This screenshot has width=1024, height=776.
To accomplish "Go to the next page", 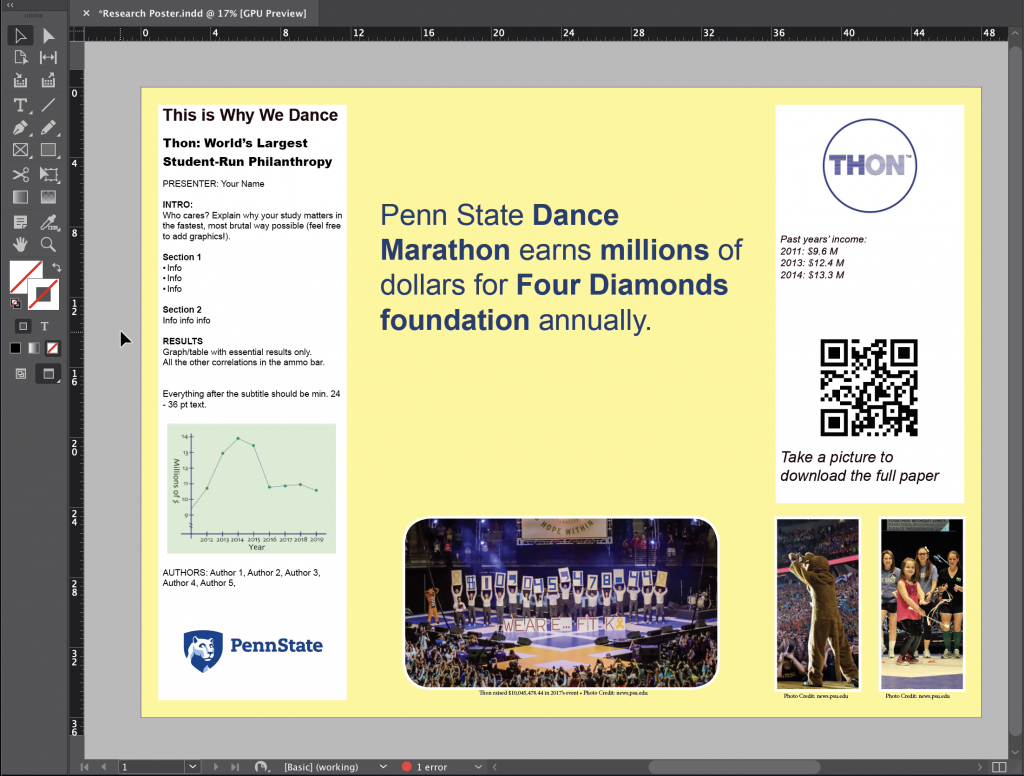I will click(216, 767).
